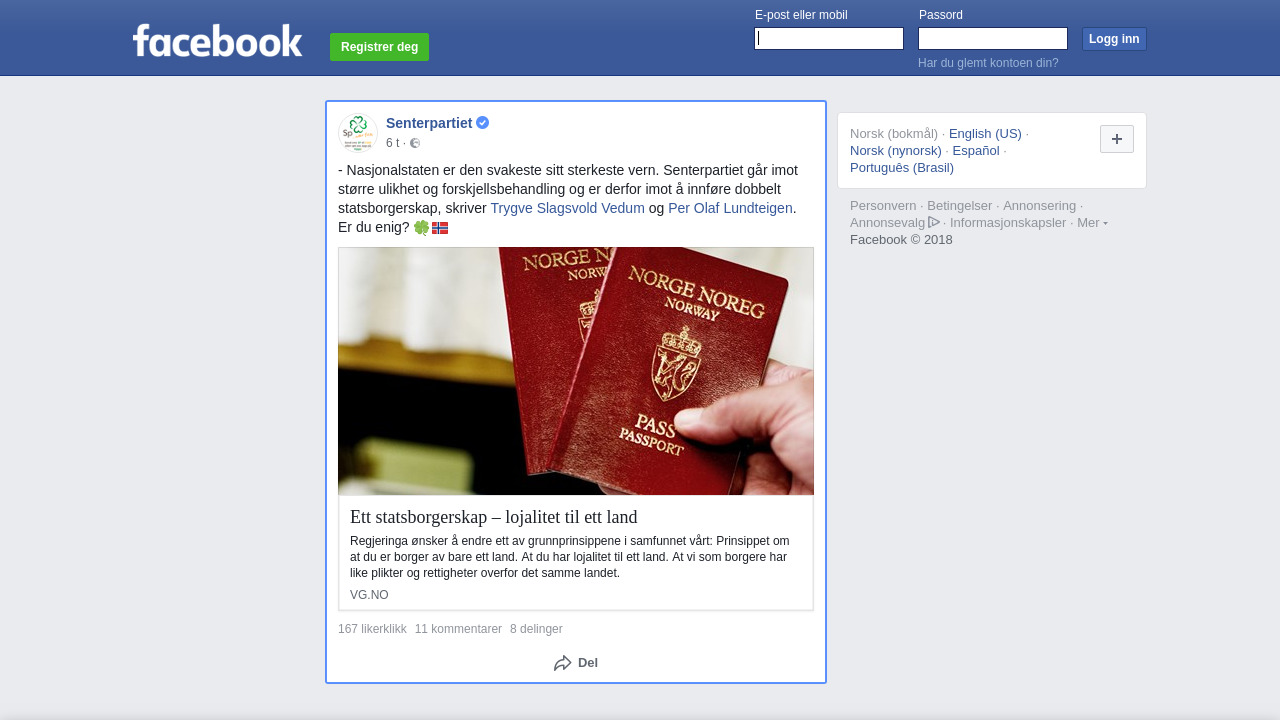1280x720 pixels.
Task: Open Per Olaf Lundteigen profile link
Action: point(730,208)
